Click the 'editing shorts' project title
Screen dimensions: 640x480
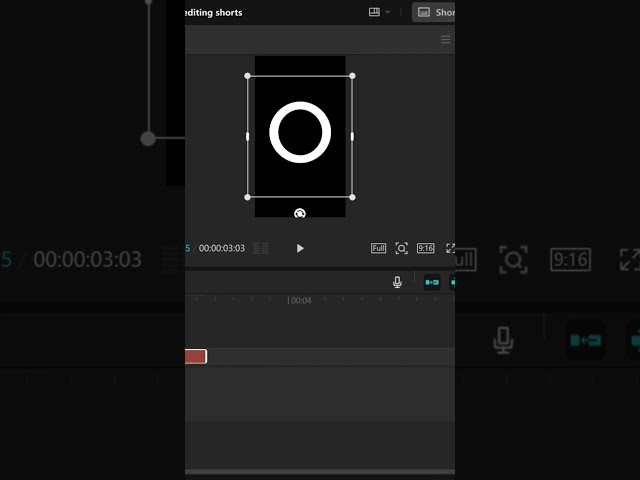(x=214, y=13)
